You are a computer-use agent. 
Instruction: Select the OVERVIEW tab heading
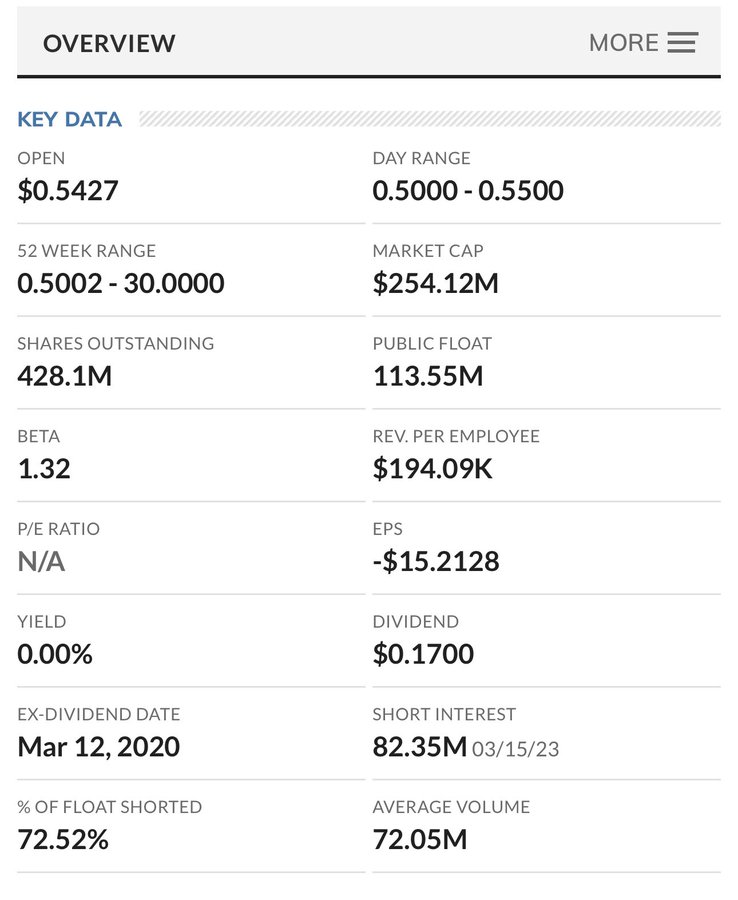coord(109,43)
